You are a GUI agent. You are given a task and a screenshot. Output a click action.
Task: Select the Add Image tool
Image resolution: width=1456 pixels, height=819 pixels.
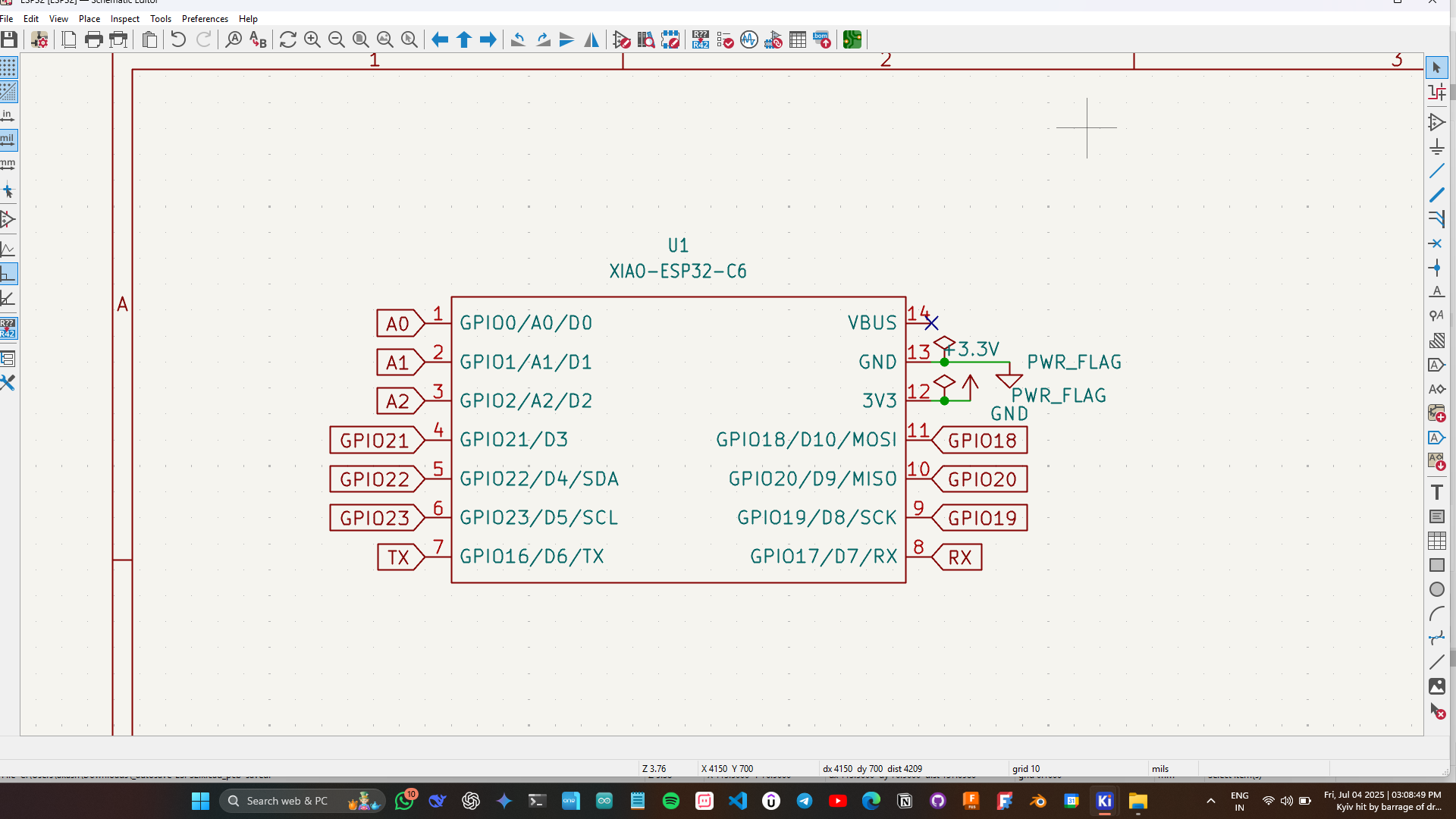pyautogui.click(x=1436, y=686)
